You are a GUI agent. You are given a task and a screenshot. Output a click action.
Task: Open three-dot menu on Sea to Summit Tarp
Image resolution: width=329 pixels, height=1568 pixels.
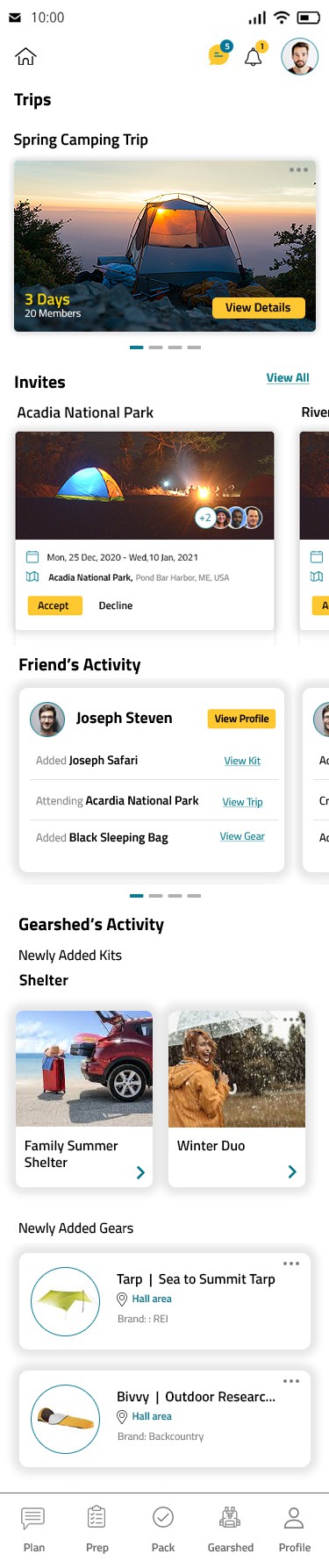click(x=291, y=1264)
